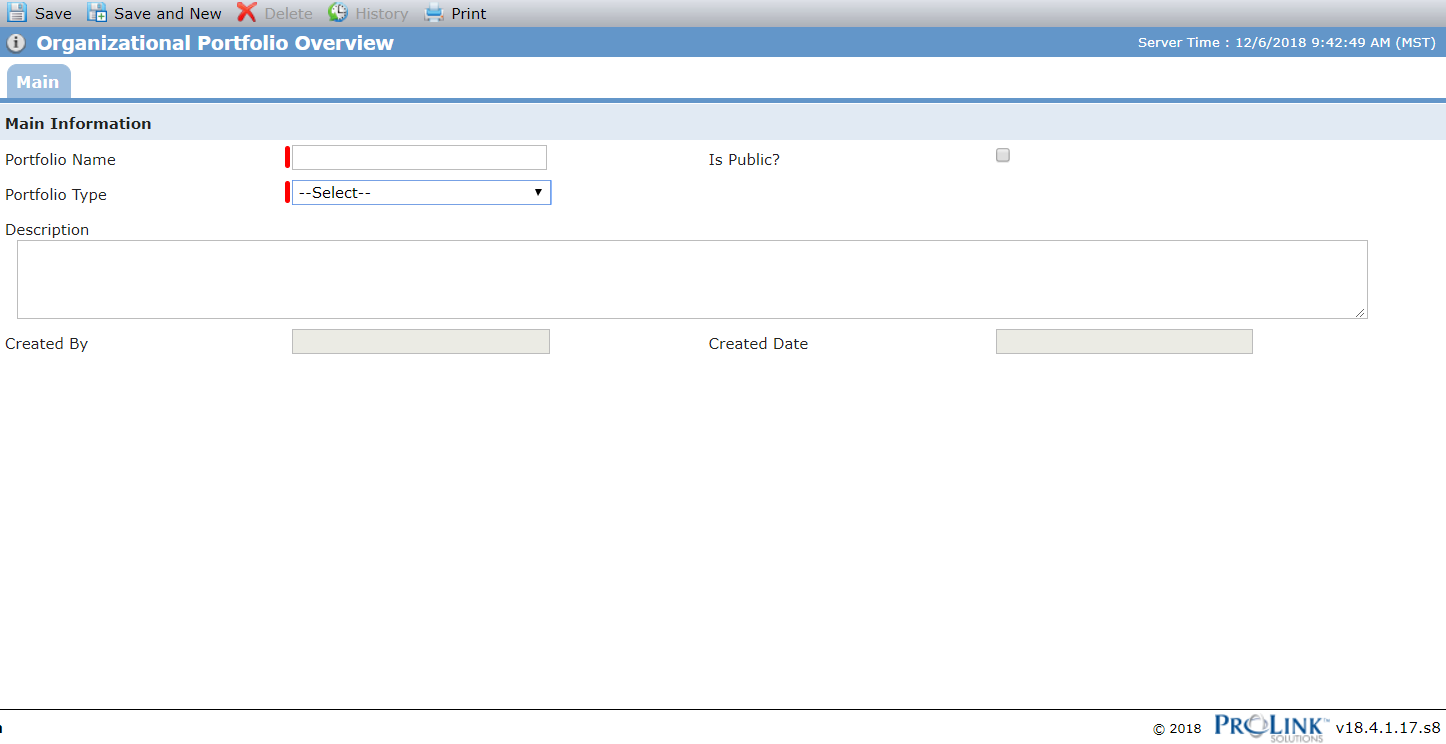Click the Description label

tap(47, 230)
